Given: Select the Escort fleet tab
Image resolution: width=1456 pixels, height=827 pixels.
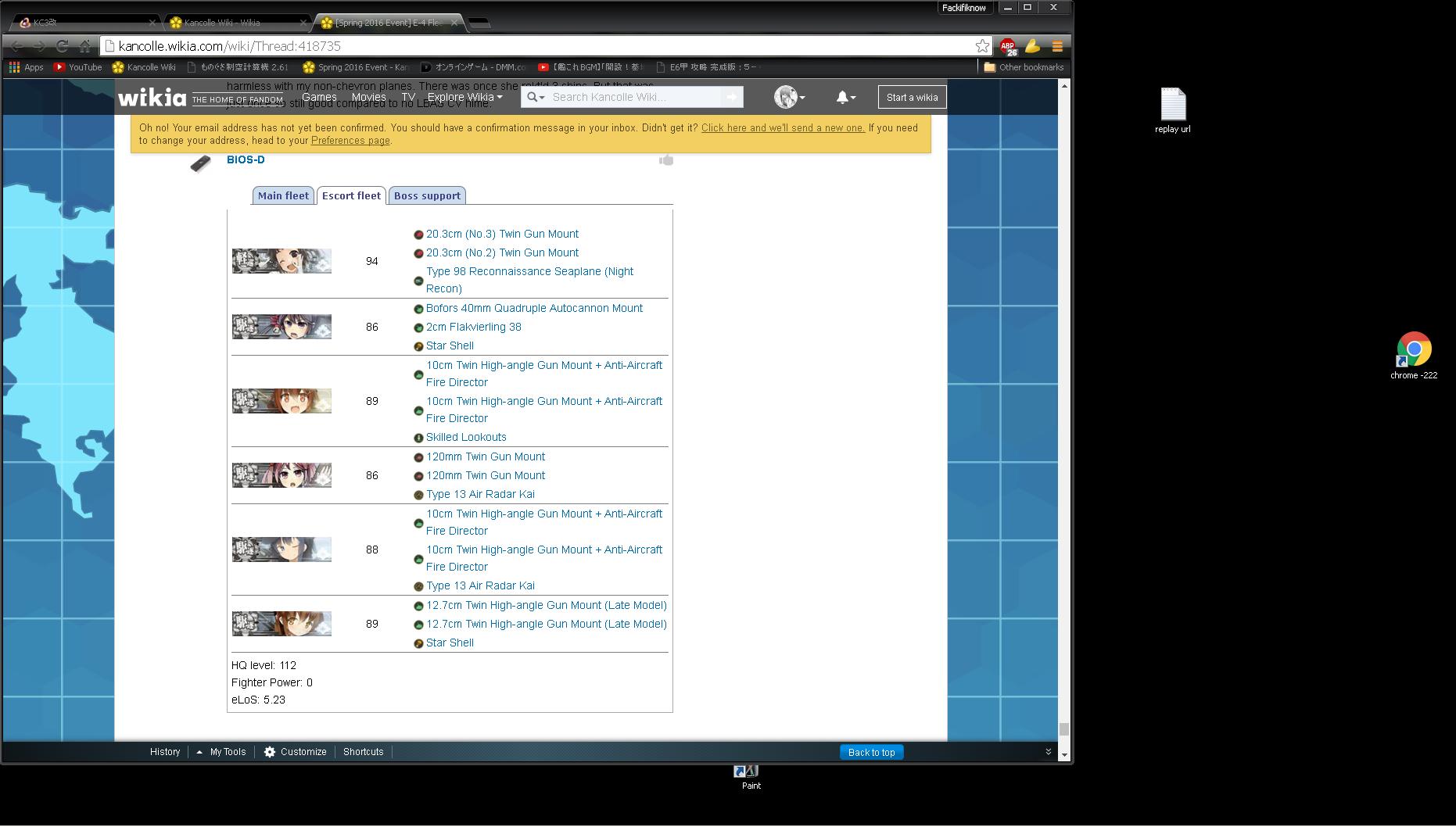Looking at the screenshot, I should tap(351, 195).
